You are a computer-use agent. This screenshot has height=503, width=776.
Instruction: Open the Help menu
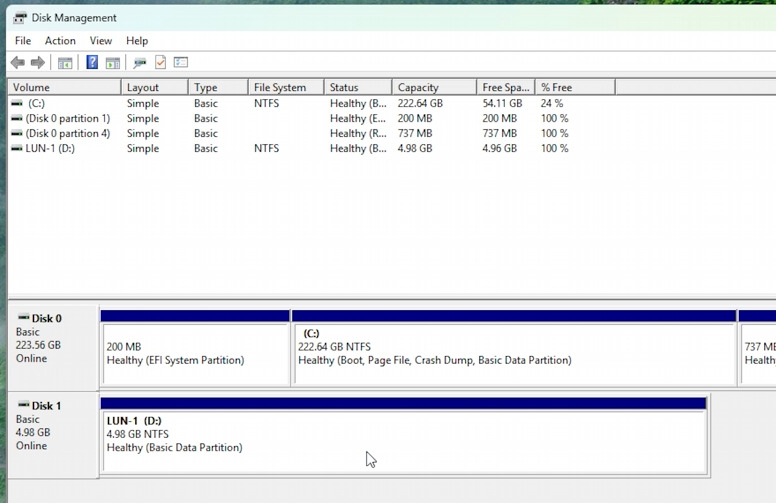137,41
